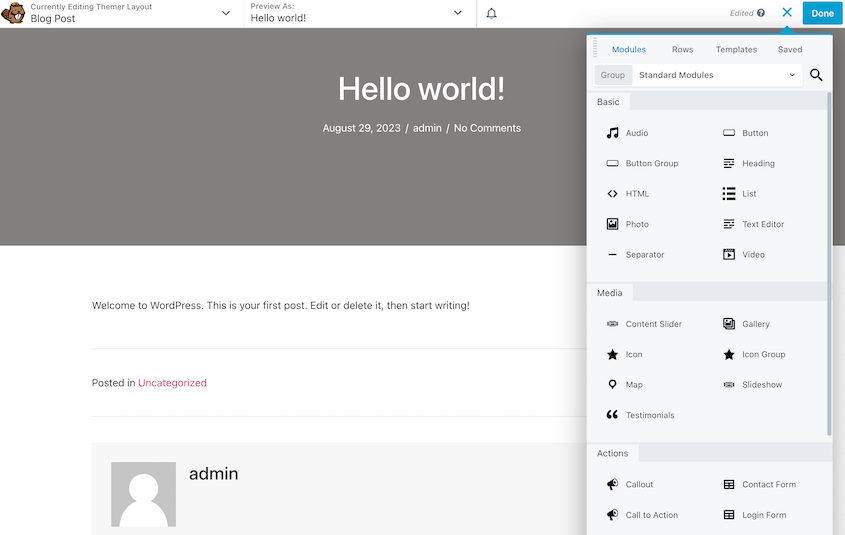Viewport: 845px width, 535px height.
Task: Grab the panel drag handle
Action: pyautogui.click(x=595, y=48)
